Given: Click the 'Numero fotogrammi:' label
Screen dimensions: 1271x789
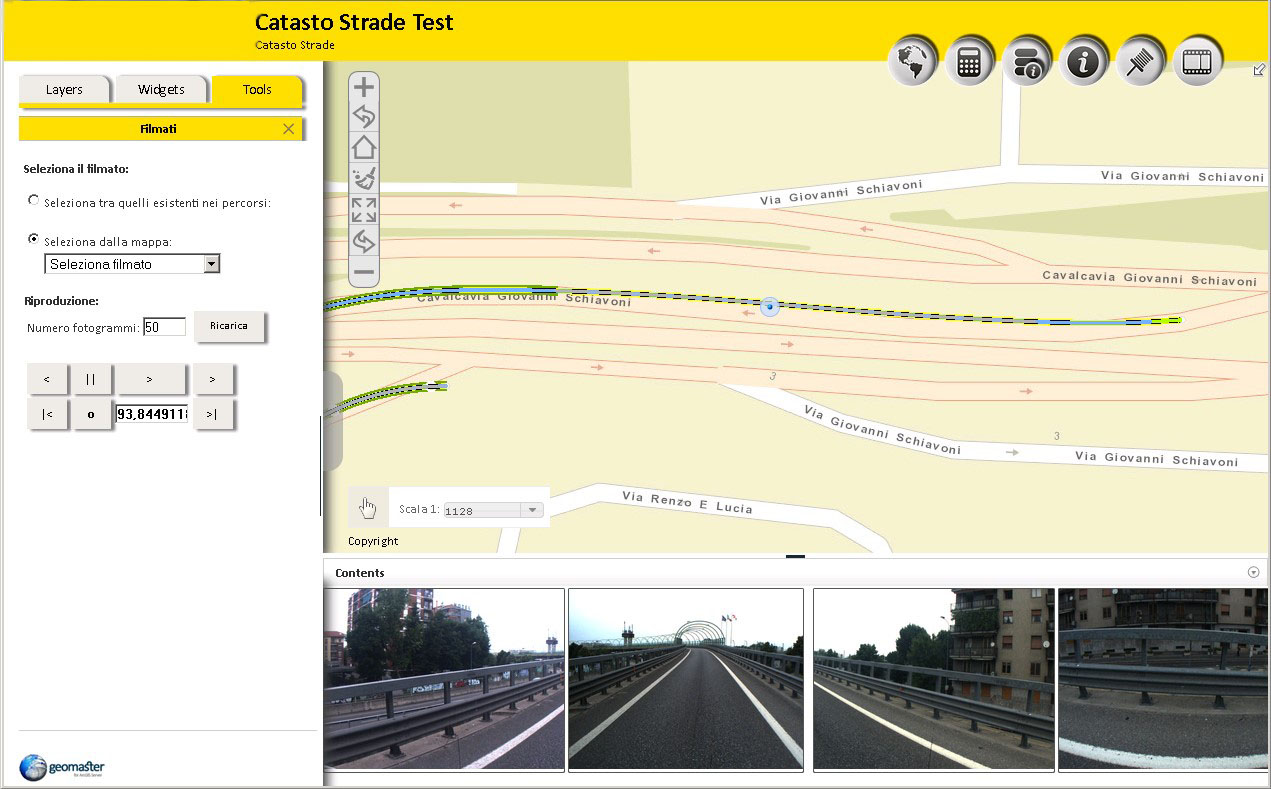Looking at the screenshot, I should click(x=84, y=328).
